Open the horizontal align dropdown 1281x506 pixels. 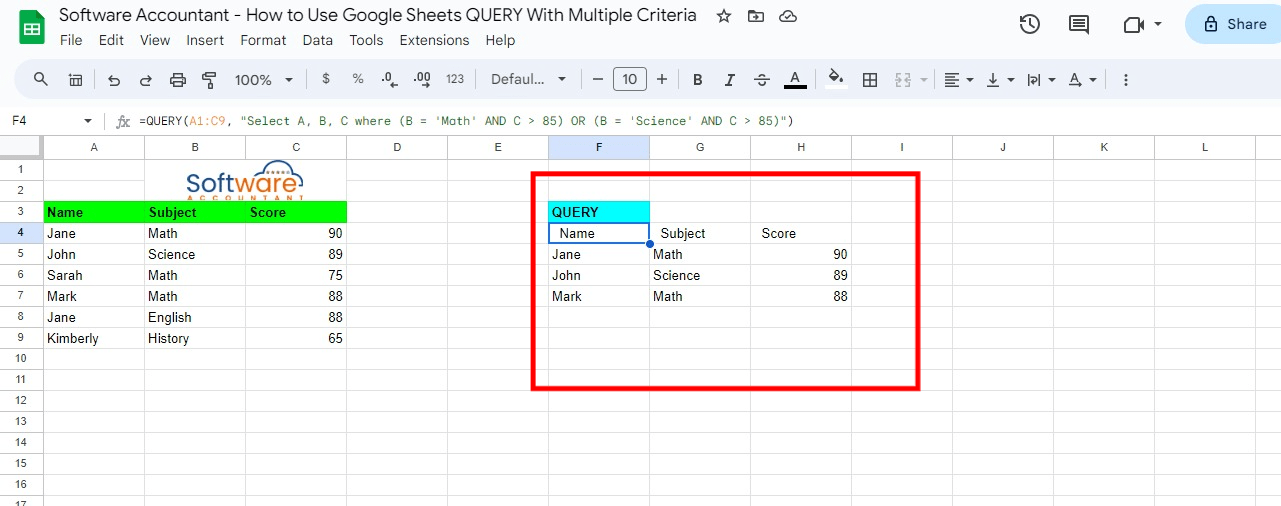click(x=958, y=79)
